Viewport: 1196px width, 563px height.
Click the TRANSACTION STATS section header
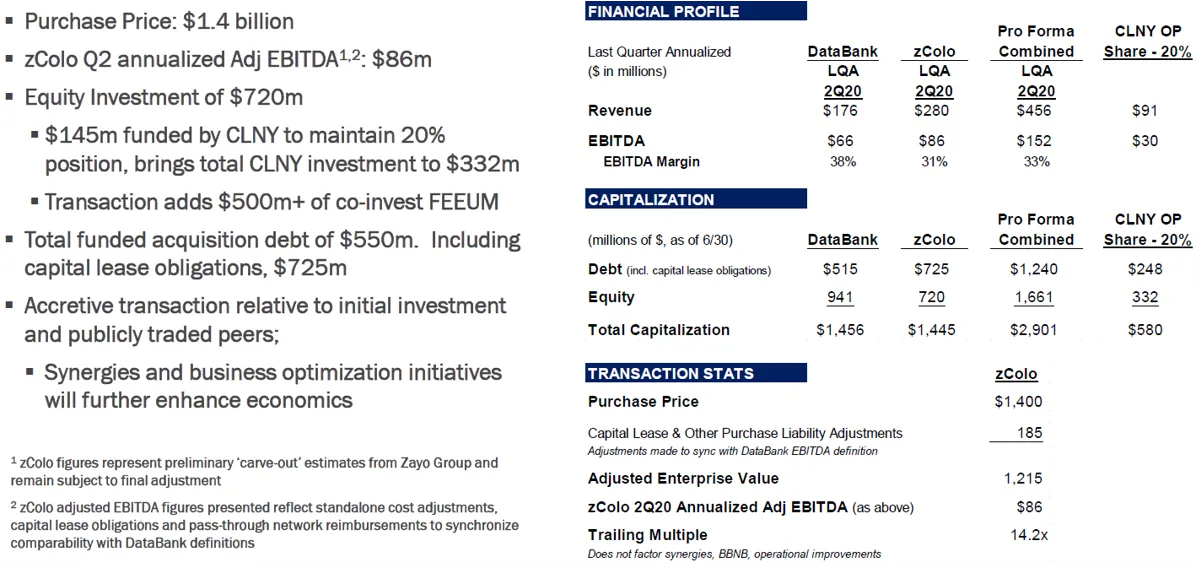coord(671,374)
